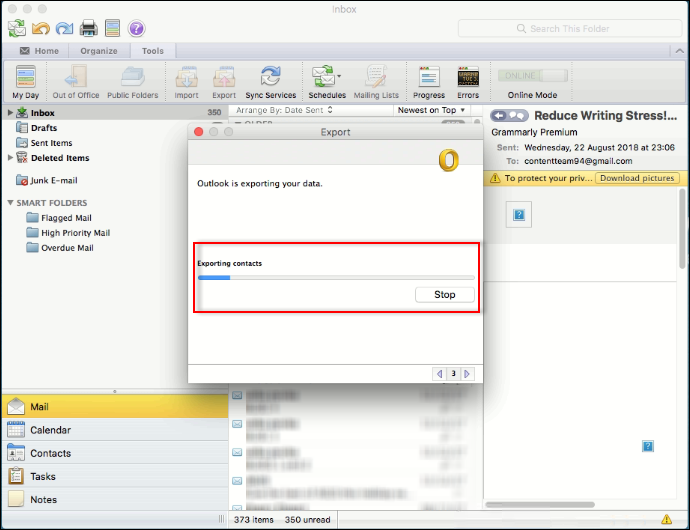The image size is (690, 530).
Task: Switch to Calendar view
Action: [115, 430]
